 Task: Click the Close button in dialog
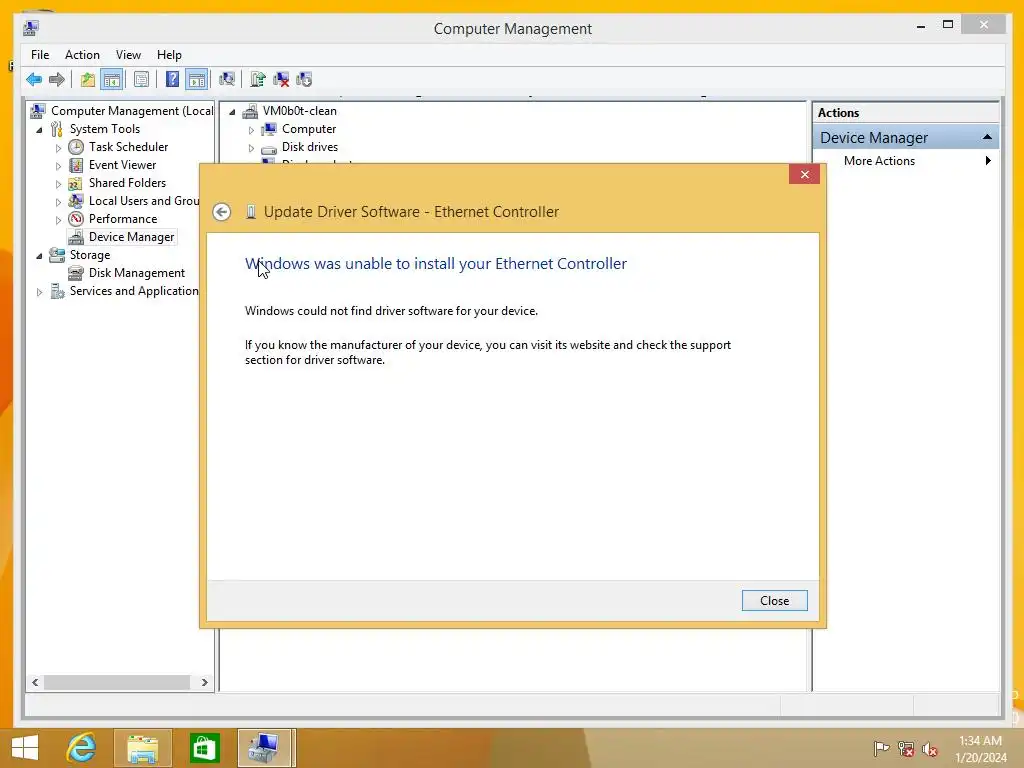tap(775, 601)
